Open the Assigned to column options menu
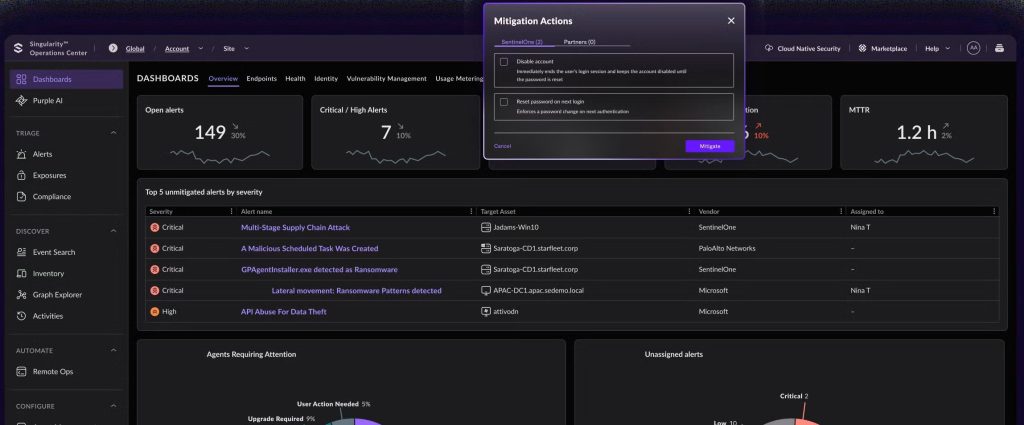This screenshot has width=1024, height=425. coord(994,212)
